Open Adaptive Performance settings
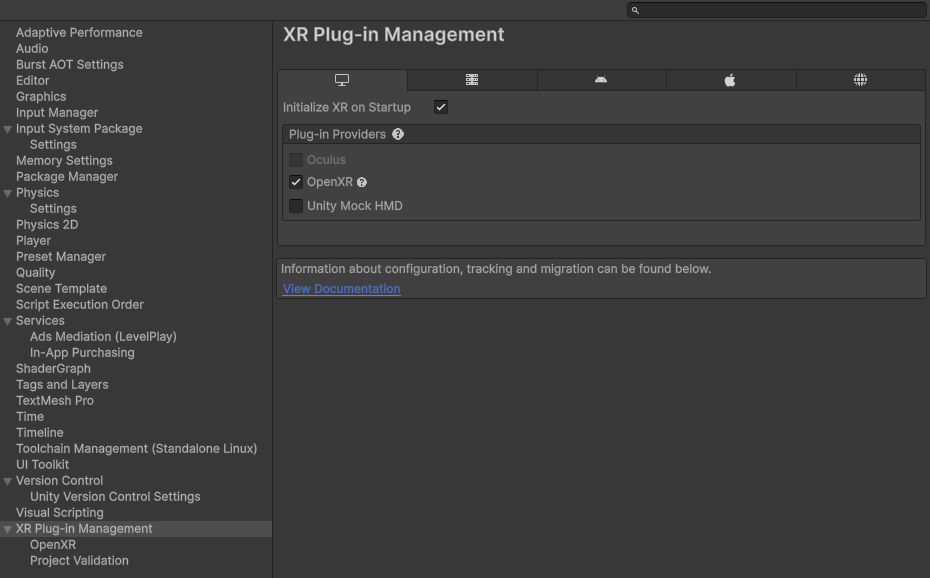 pyautogui.click(x=79, y=33)
